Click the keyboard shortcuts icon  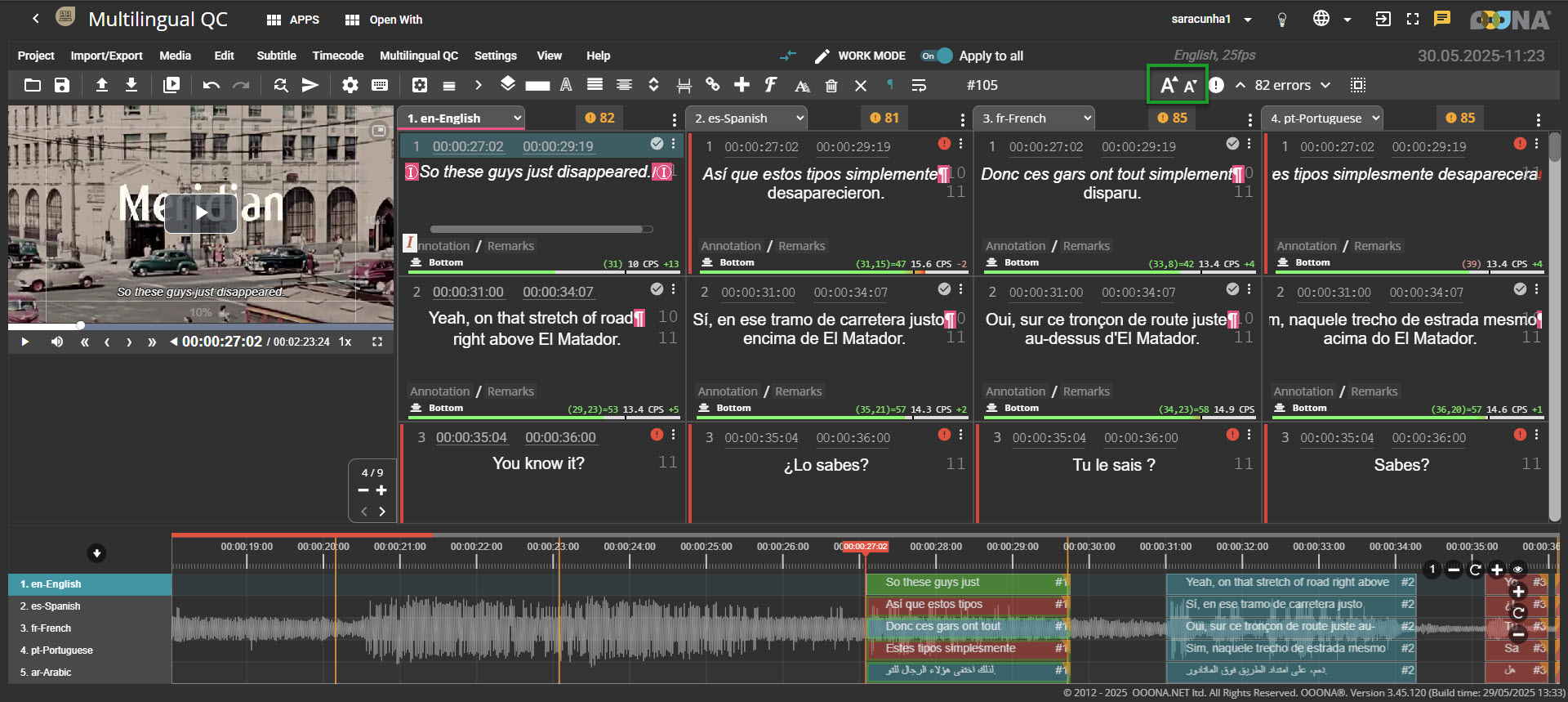380,85
